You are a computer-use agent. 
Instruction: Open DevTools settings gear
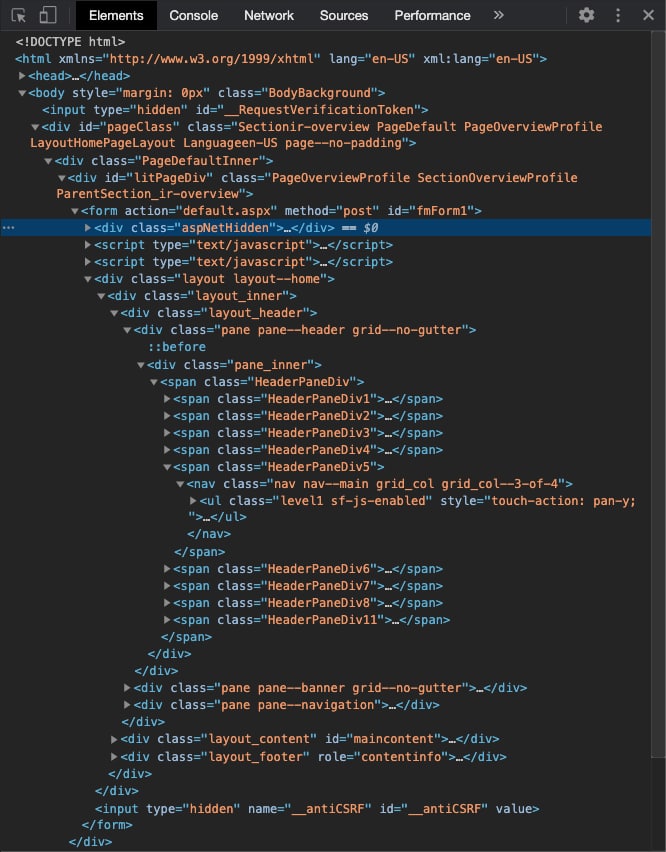tap(586, 15)
